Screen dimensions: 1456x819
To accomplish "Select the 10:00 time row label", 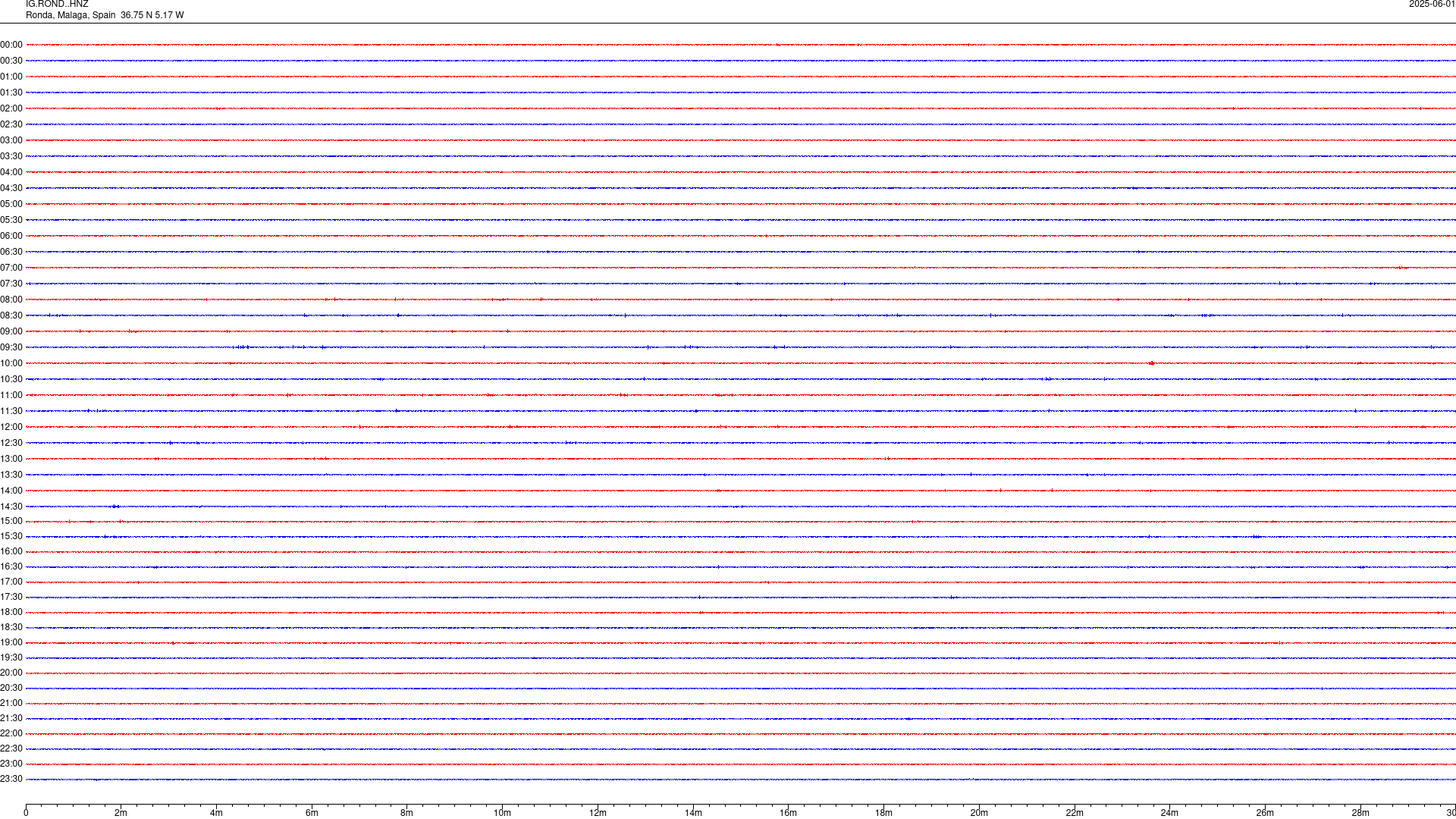I will (x=11, y=363).
